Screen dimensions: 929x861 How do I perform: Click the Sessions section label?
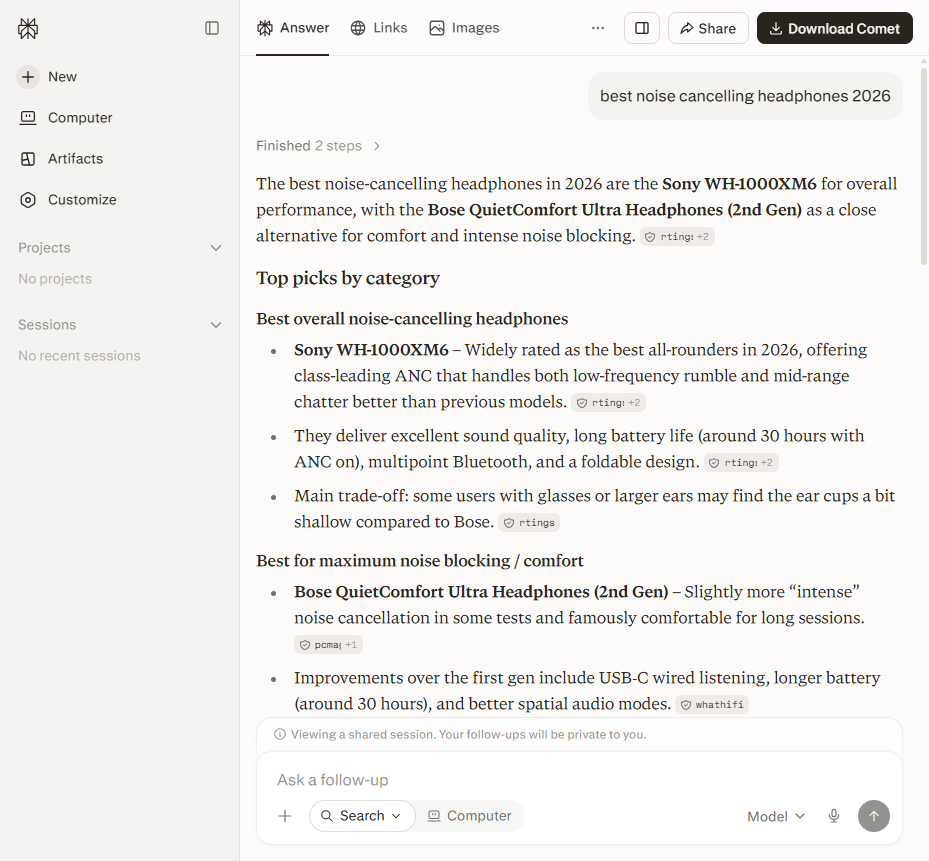pos(47,325)
